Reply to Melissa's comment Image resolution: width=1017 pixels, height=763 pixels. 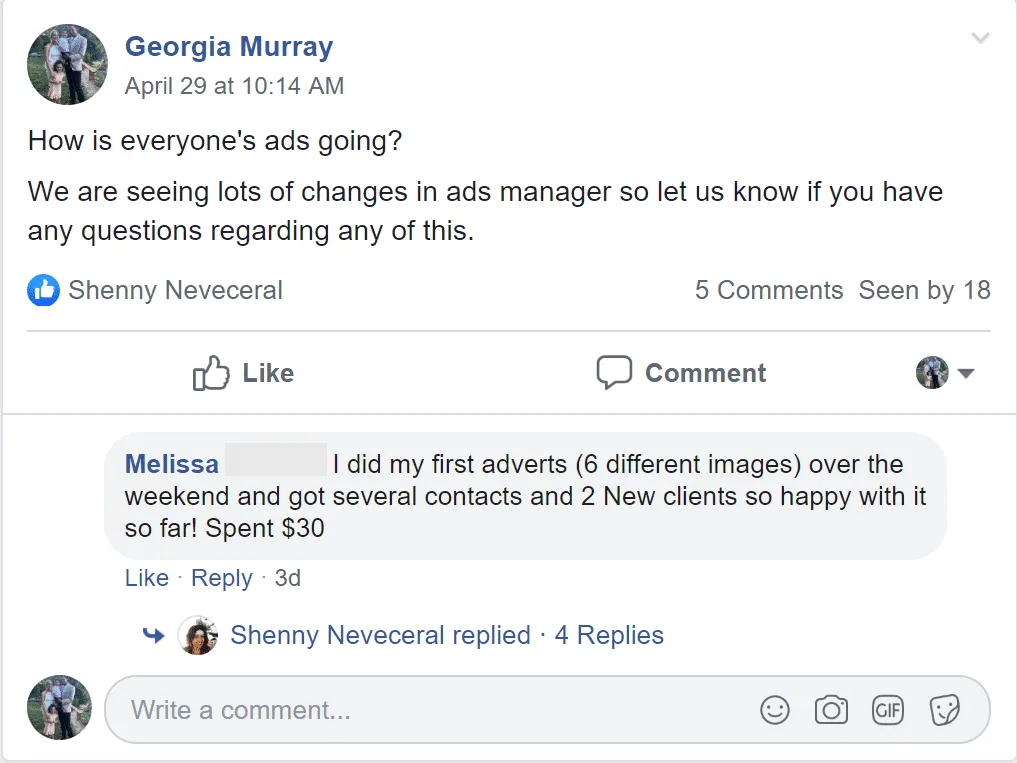point(222,579)
